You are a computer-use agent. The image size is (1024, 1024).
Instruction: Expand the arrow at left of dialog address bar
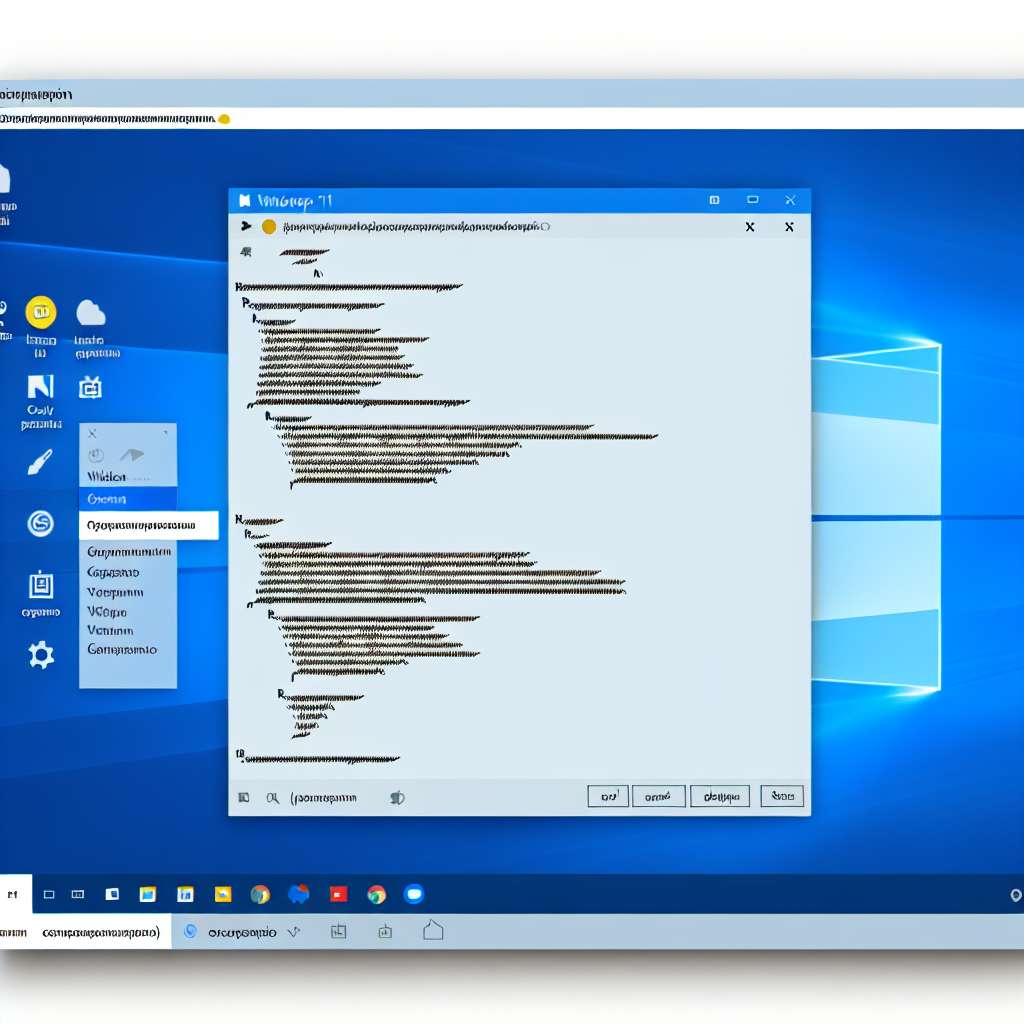point(245,227)
